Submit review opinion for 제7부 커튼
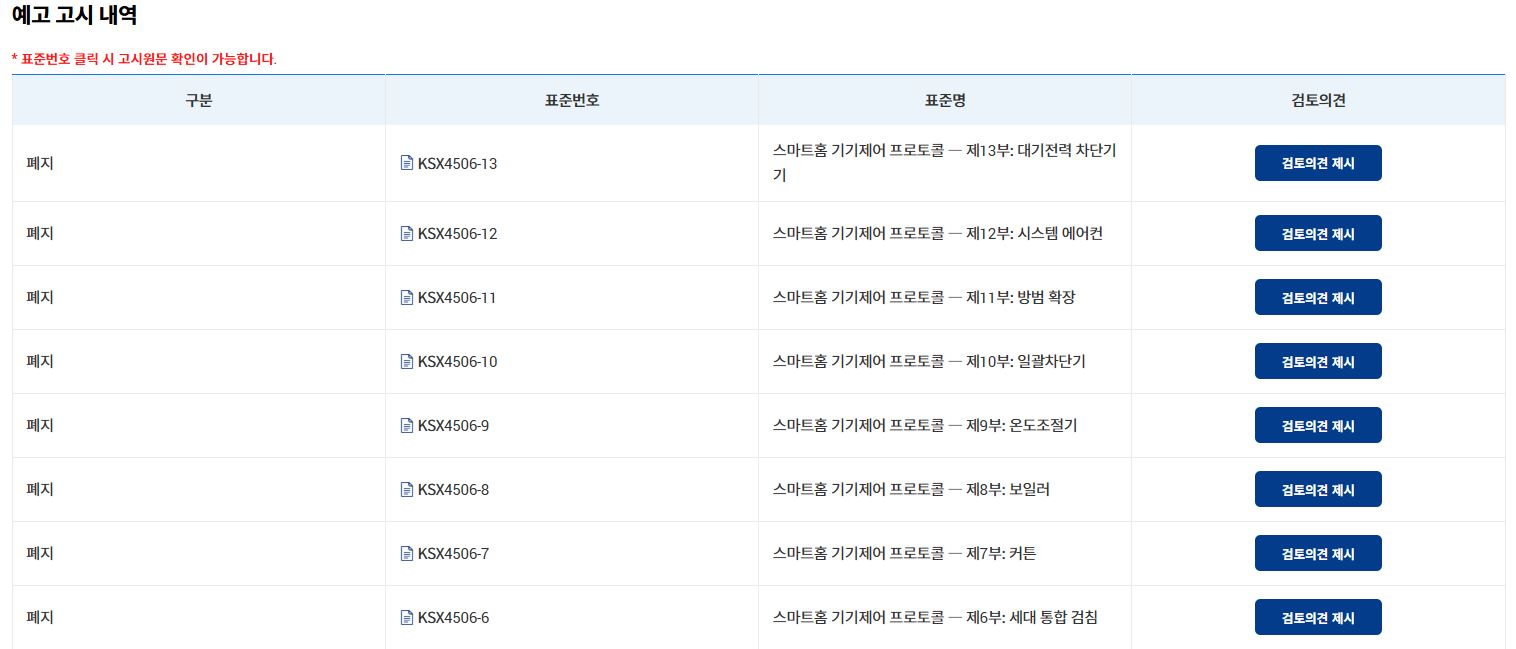1516x649 pixels. coord(1317,553)
